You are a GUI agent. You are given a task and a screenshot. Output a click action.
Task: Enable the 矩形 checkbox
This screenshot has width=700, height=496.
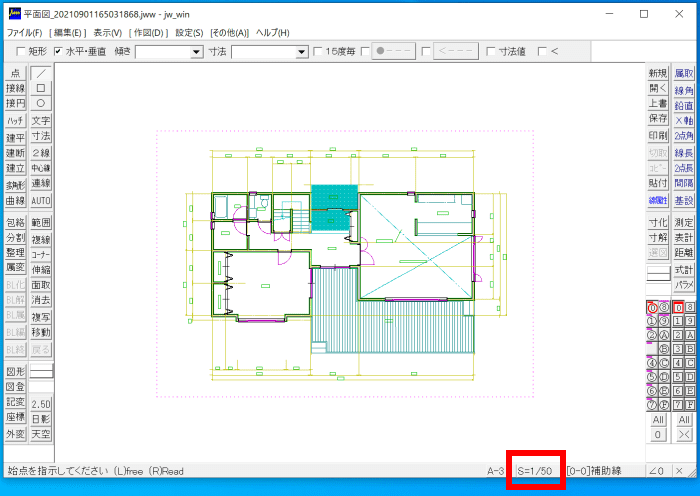pos(21,51)
